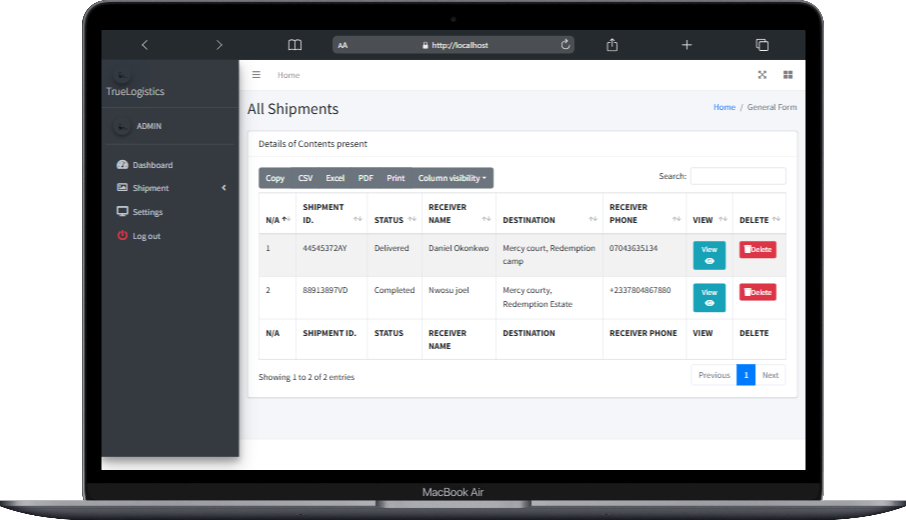
Task: Delete the Daniel Okonkwo shipment
Action: point(757,250)
